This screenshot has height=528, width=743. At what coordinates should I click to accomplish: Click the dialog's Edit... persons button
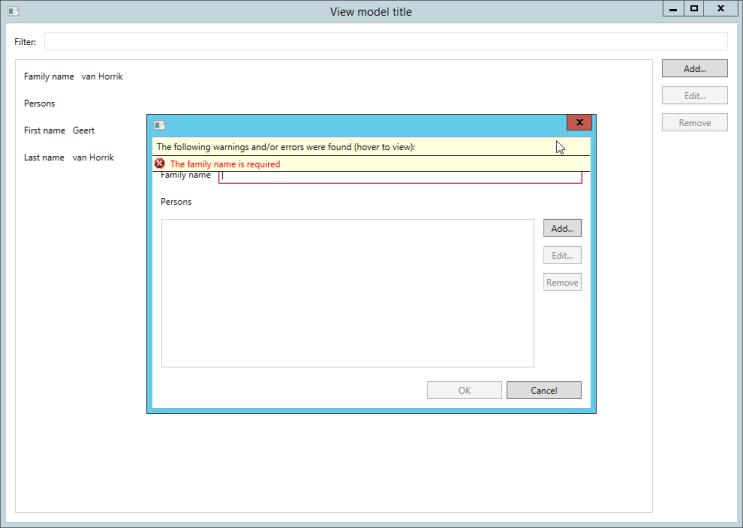tap(562, 255)
